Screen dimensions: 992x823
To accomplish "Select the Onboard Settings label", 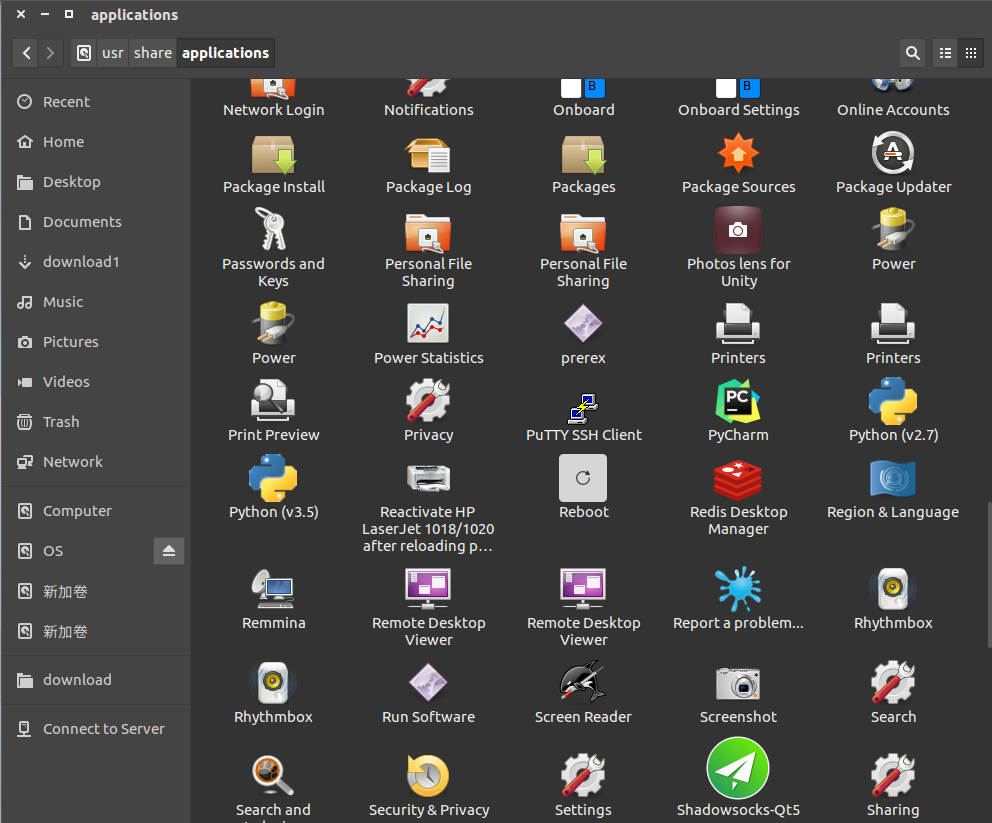I will pyautogui.click(x=738, y=110).
